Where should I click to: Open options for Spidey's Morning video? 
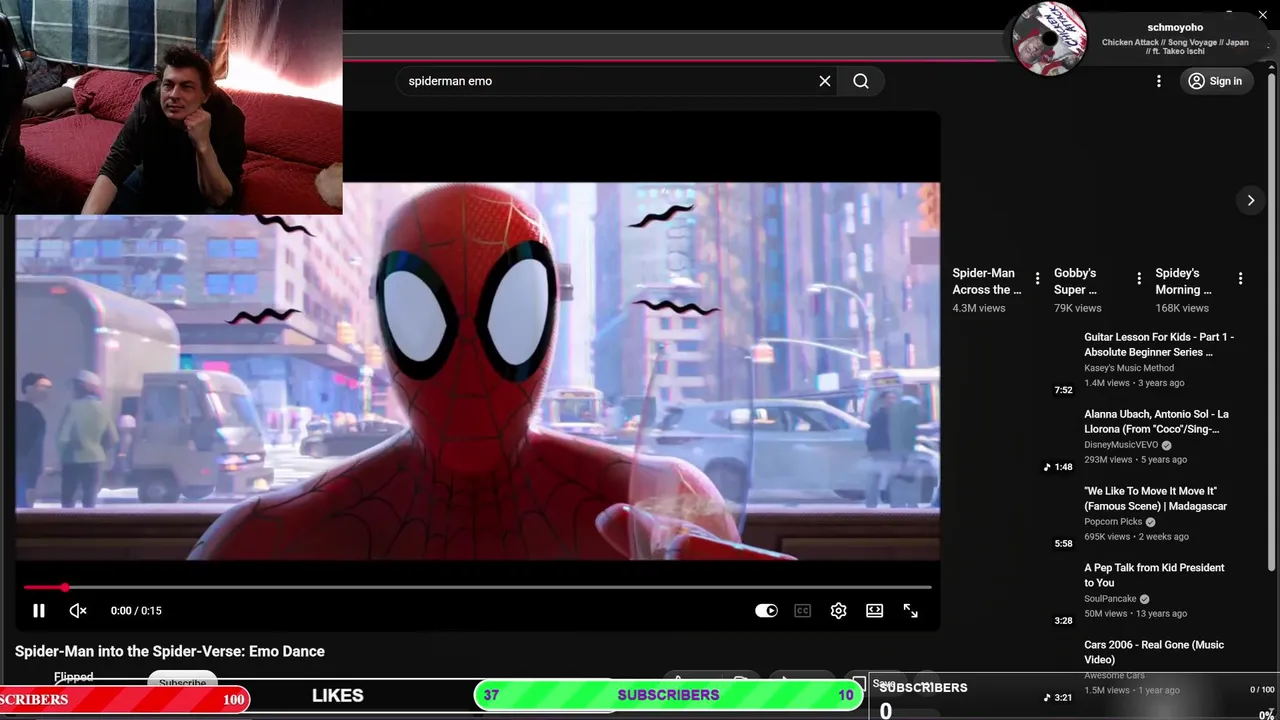pyautogui.click(x=1240, y=278)
